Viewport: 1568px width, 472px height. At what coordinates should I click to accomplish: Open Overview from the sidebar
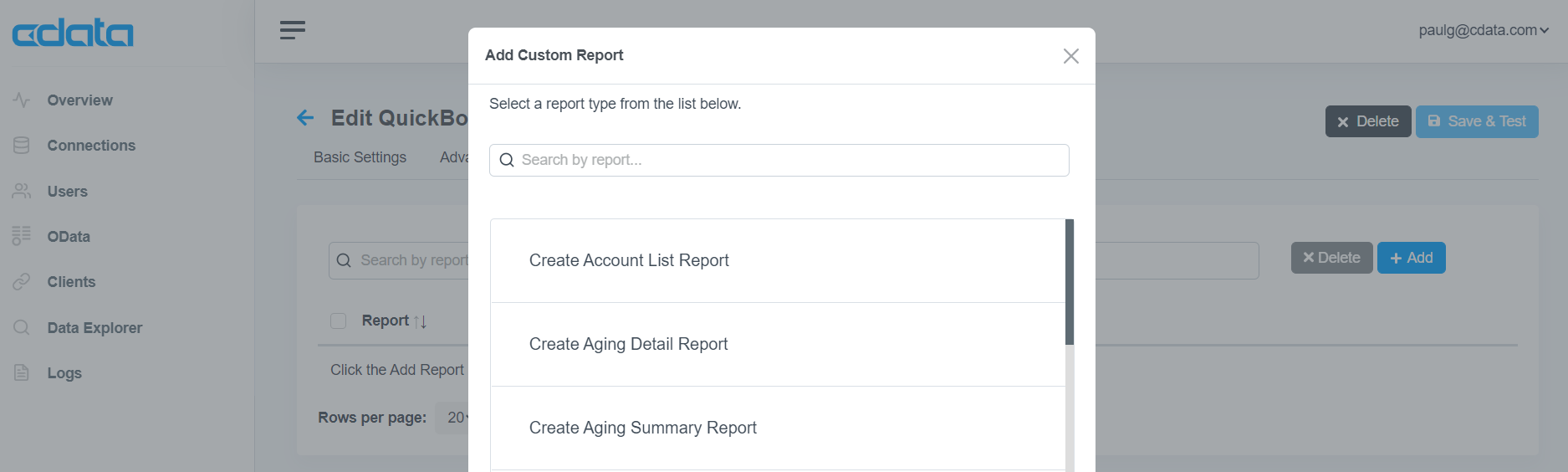pos(79,100)
